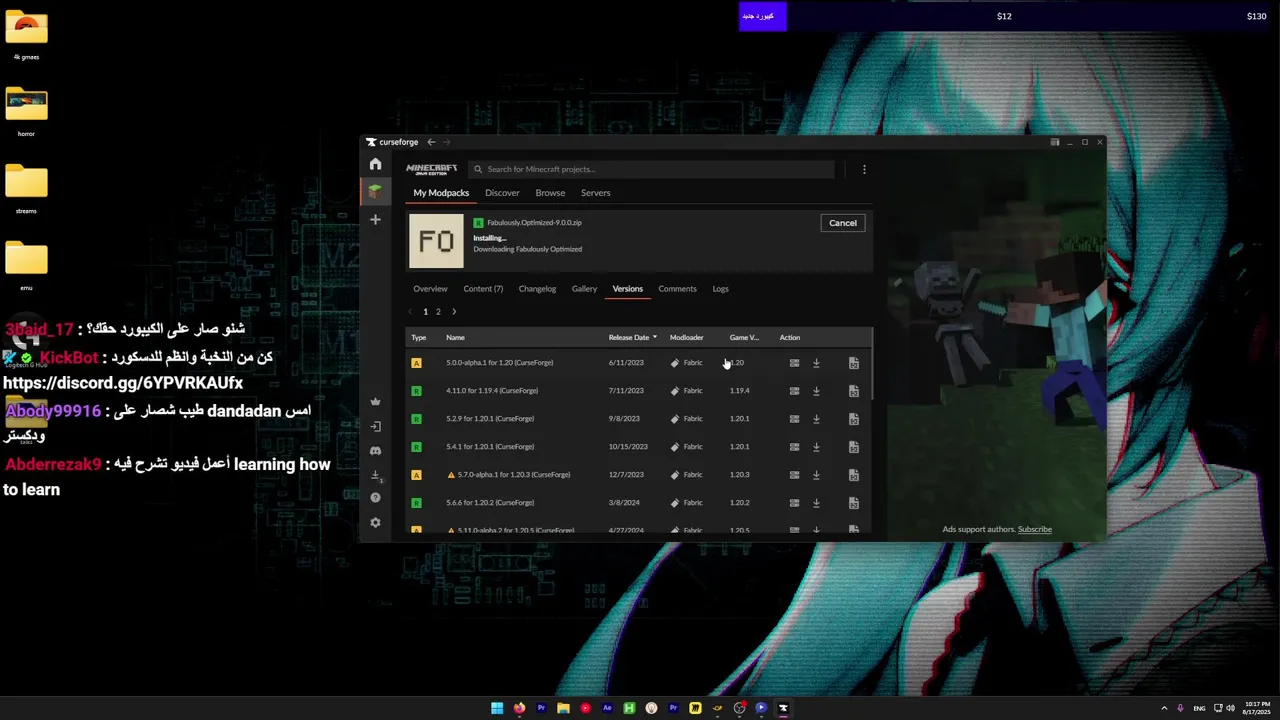This screenshot has width=1280, height=720.
Task: Download version 5.4.1 for 1.20.1
Action: coord(816,447)
